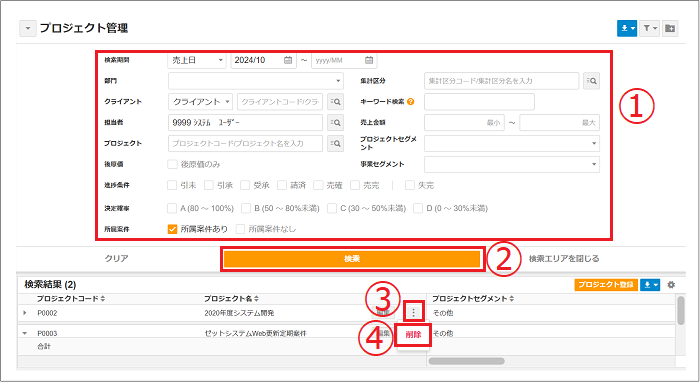Open the filter funnel dropdown in header
The width and height of the screenshot is (700, 383).
coord(649,28)
